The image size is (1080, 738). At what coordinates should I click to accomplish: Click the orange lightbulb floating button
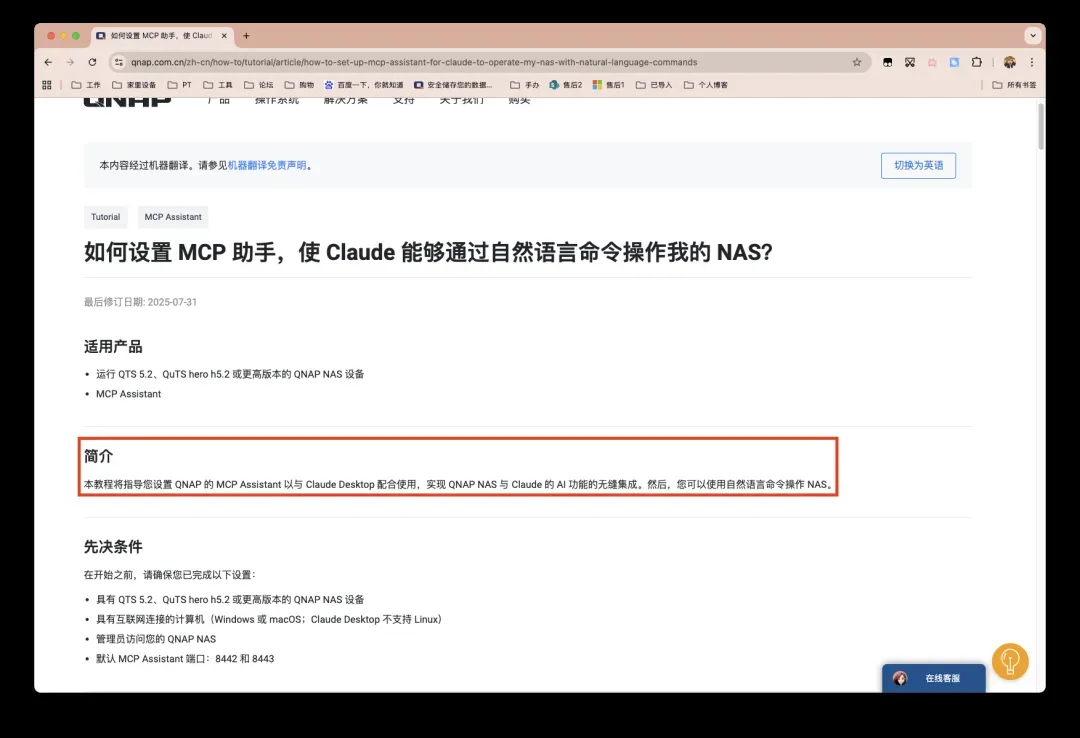pyautogui.click(x=1010, y=661)
